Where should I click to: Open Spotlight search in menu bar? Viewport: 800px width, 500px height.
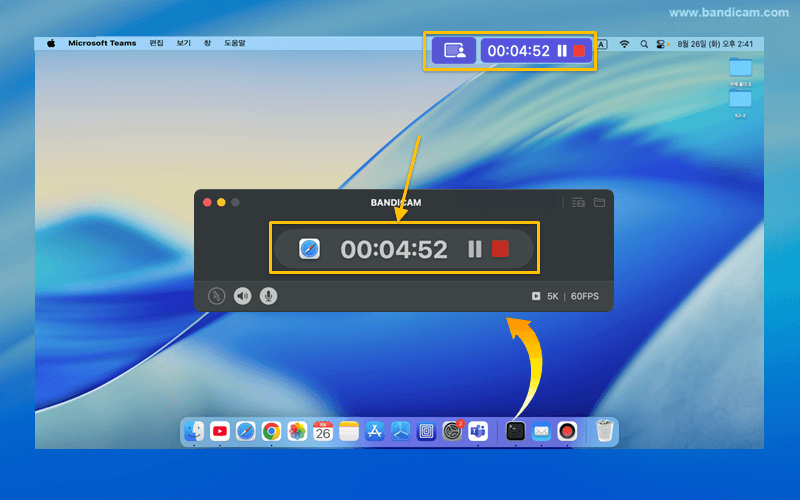644,44
